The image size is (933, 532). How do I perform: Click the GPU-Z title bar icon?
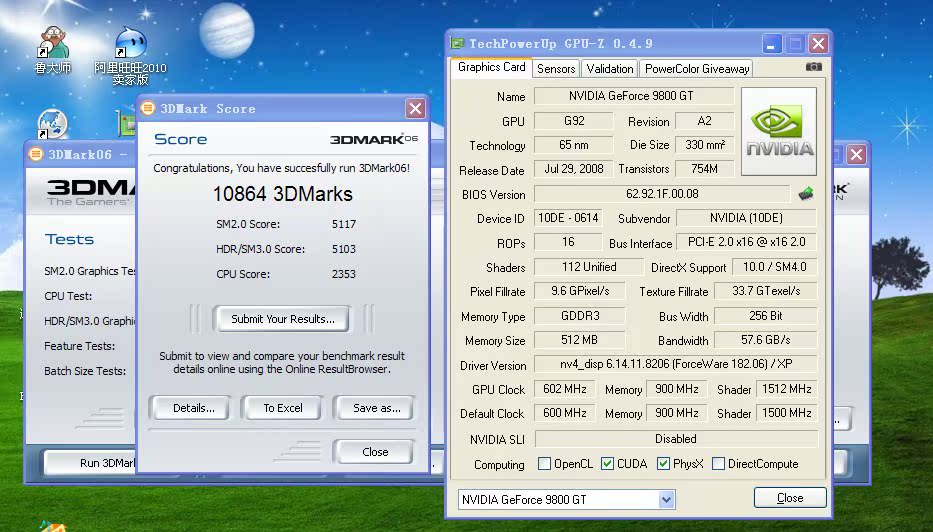coord(457,44)
